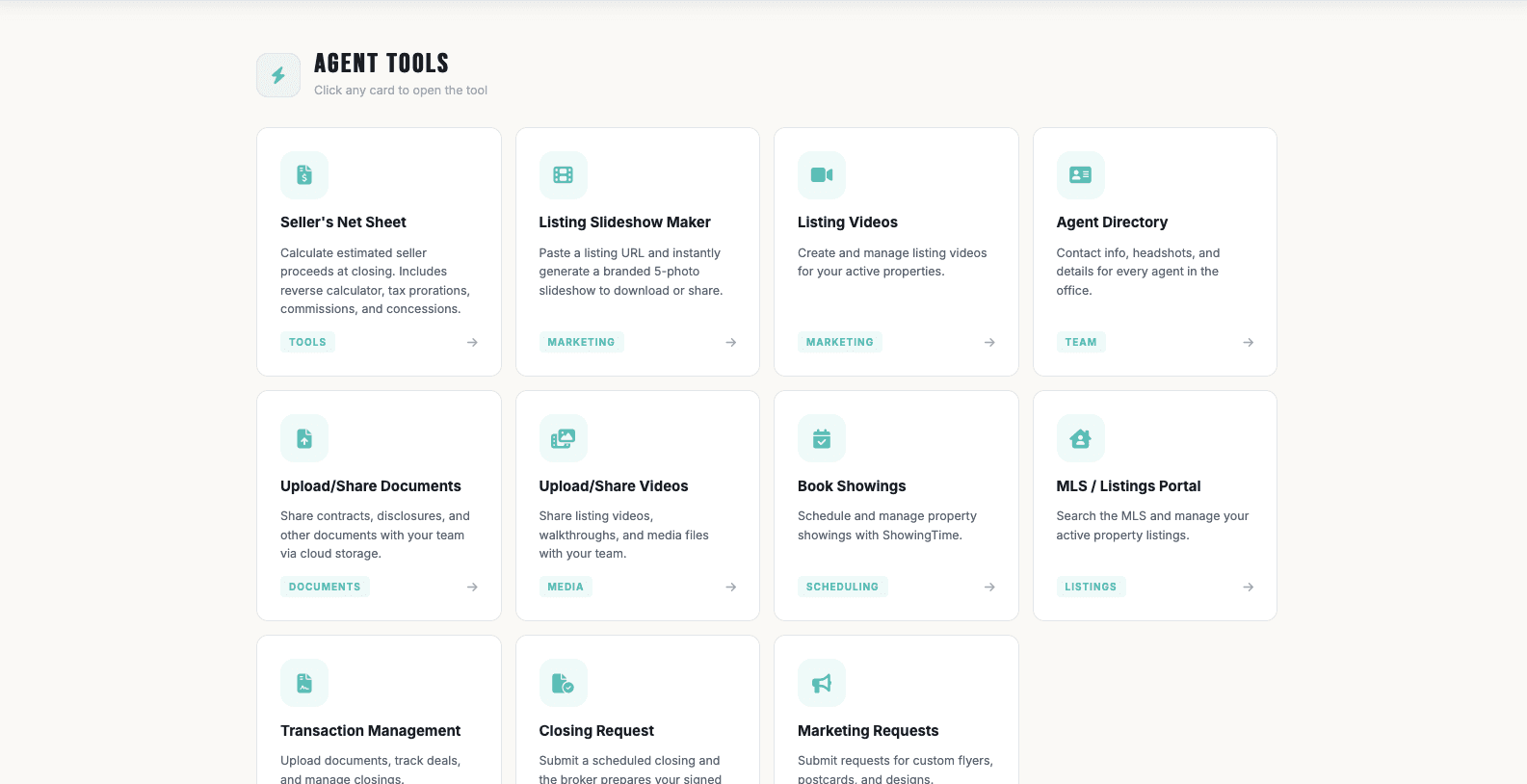Open the Agent Directory card title
The height and width of the screenshot is (784, 1527).
coord(1112,222)
